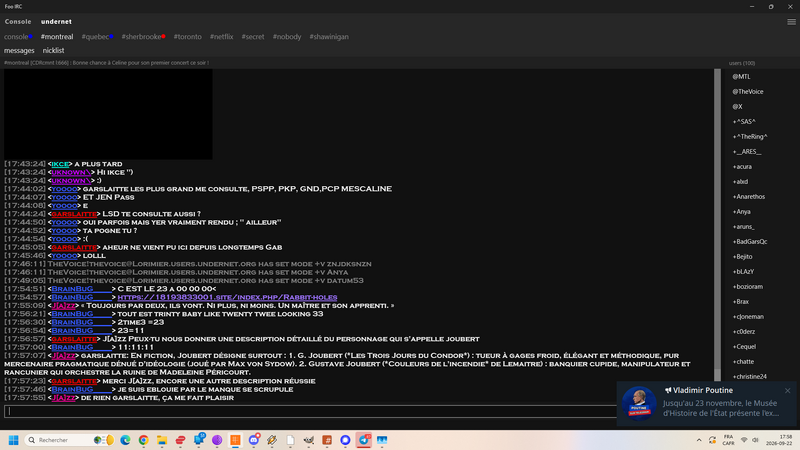800x450 pixels.
Task: Launch Google Chrome from the taskbar
Action: tap(143, 440)
